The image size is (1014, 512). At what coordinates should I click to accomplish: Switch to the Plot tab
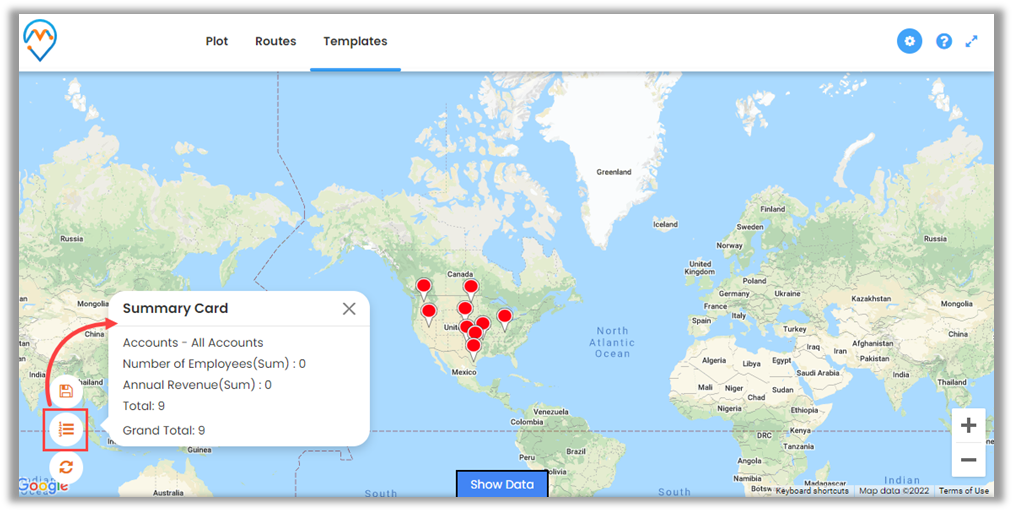(217, 41)
